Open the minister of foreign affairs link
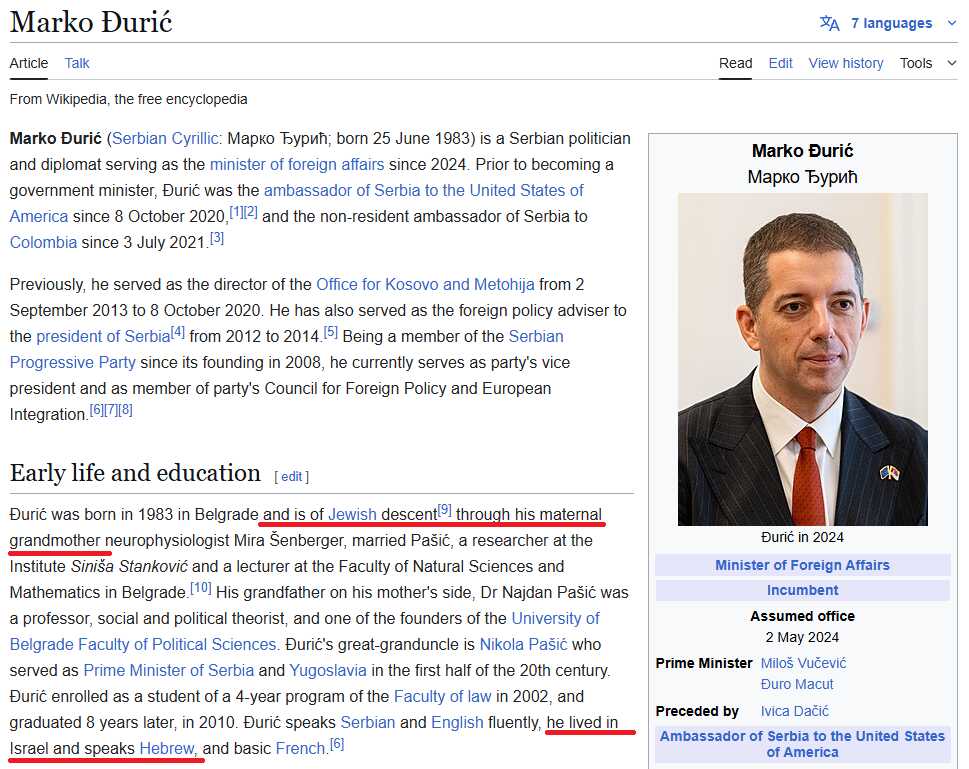The height and width of the screenshot is (769, 969). pos(297,164)
